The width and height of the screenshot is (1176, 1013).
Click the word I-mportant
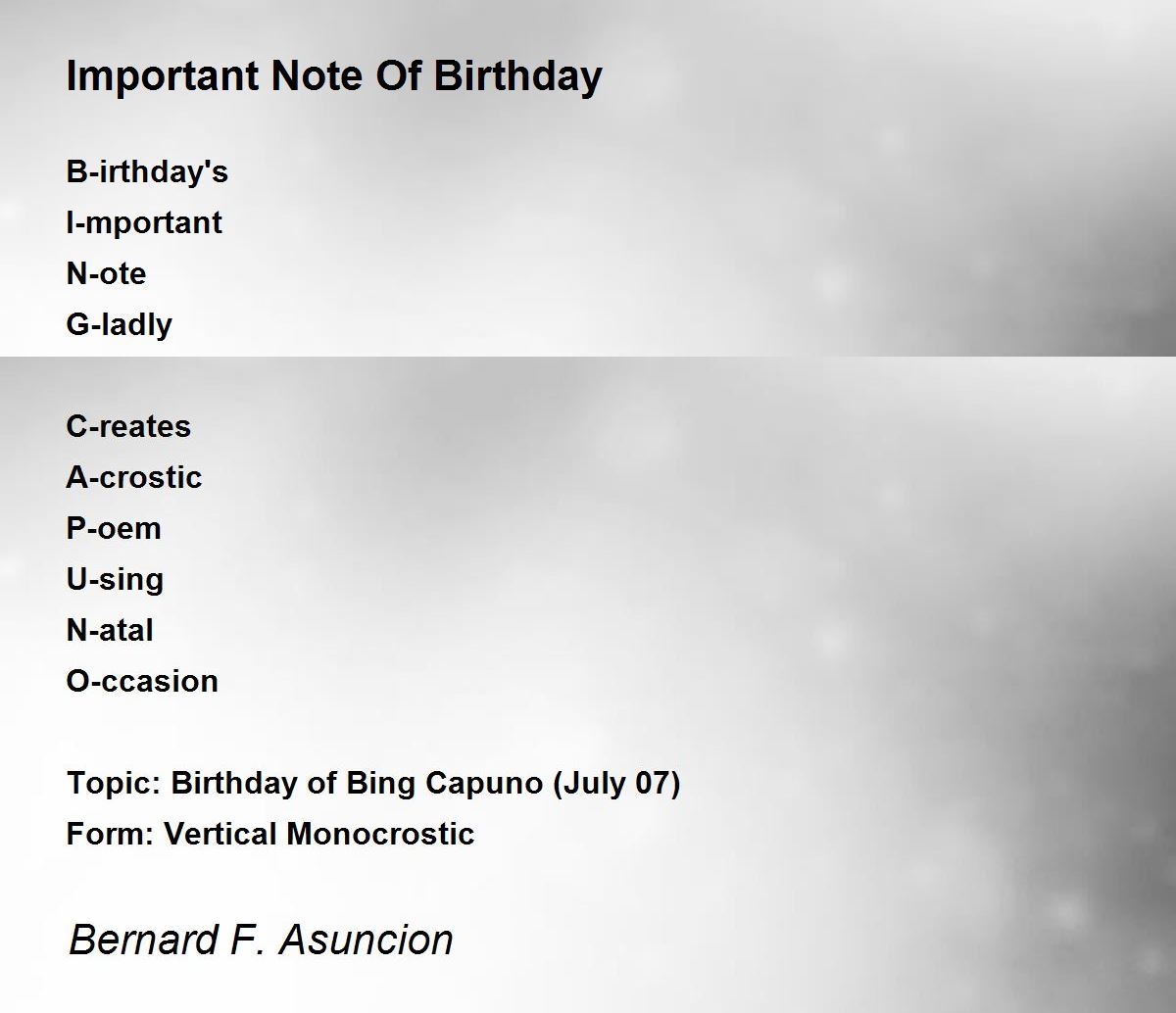pos(144,223)
